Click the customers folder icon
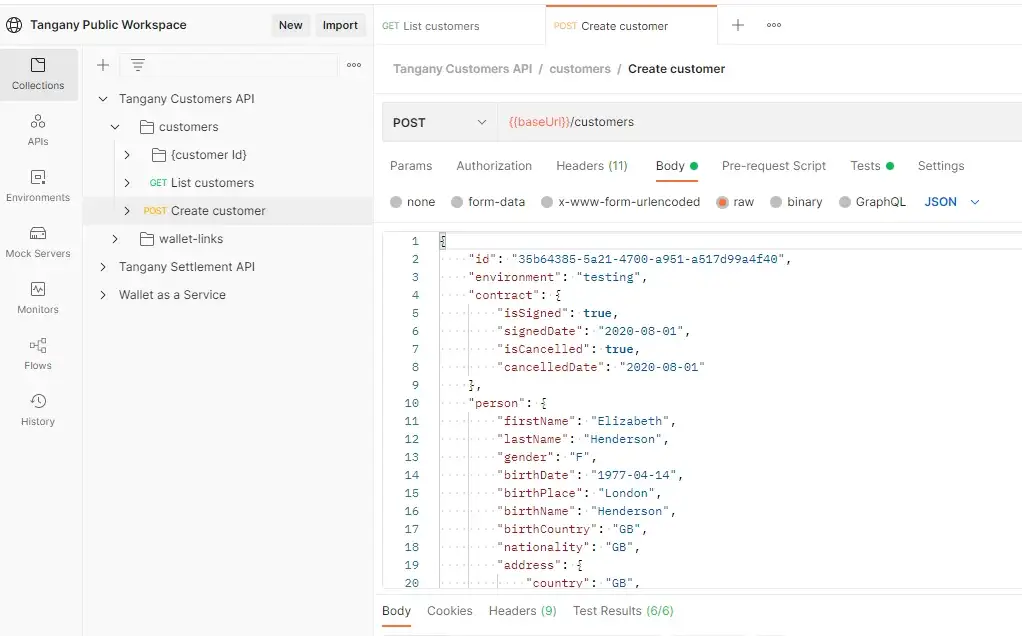The height and width of the screenshot is (636, 1022). [x=147, y=127]
